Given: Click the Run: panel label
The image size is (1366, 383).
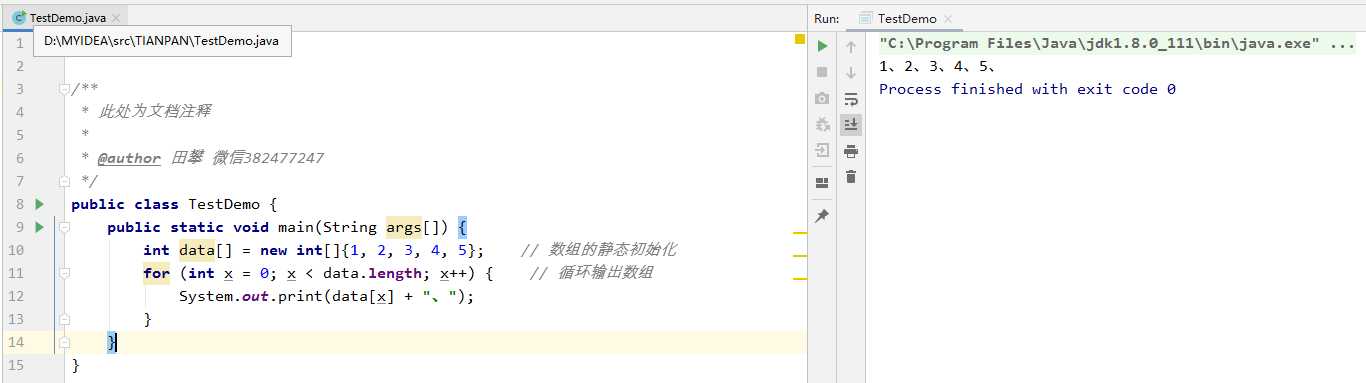Looking at the screenshot, I should pos(826,18).
